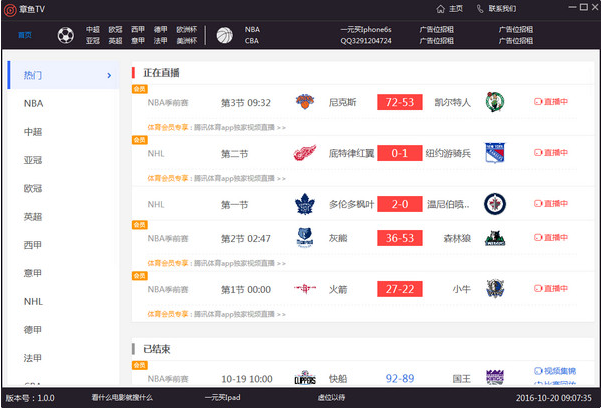
Task: Click 看什么电影就搜什么 in status bar
Action: click(122, 398)
